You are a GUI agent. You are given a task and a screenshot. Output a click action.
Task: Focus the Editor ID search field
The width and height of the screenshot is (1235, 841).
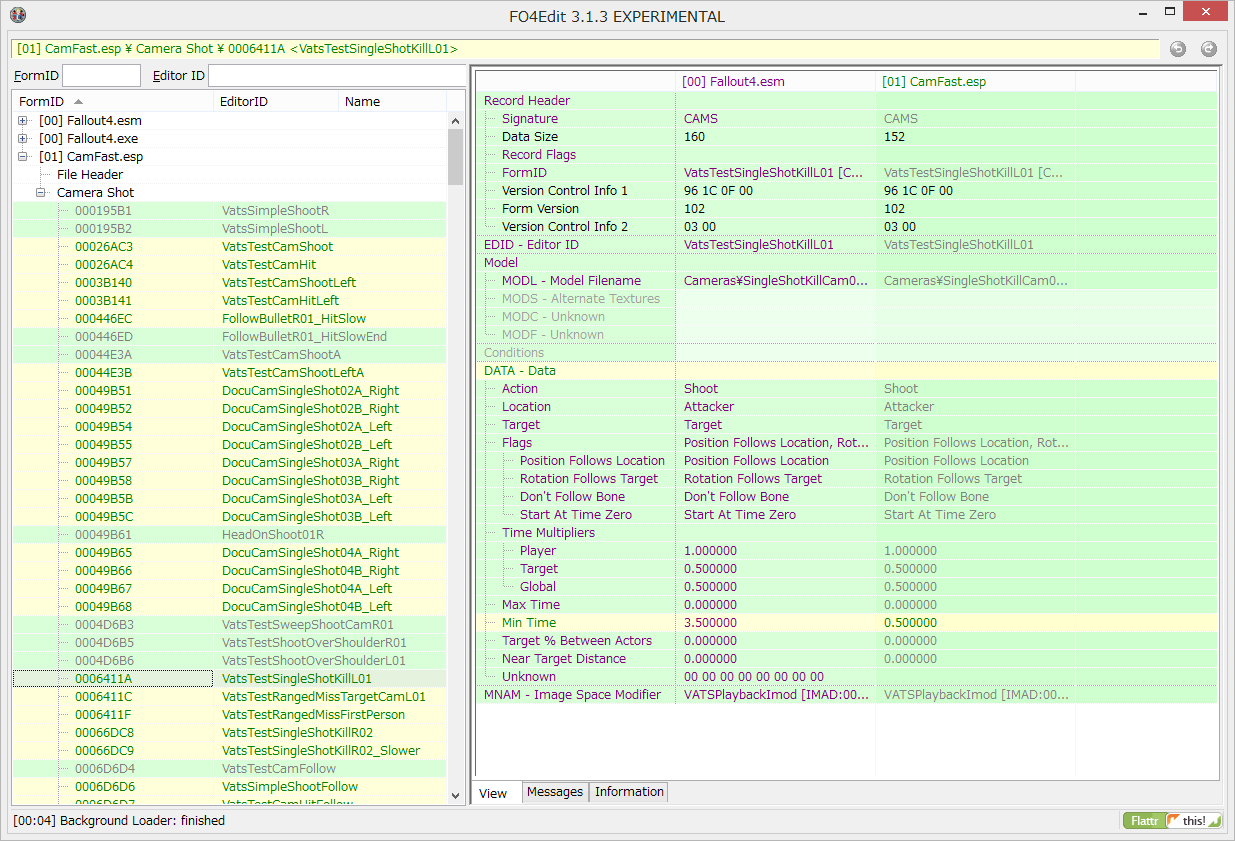[337, 76]
